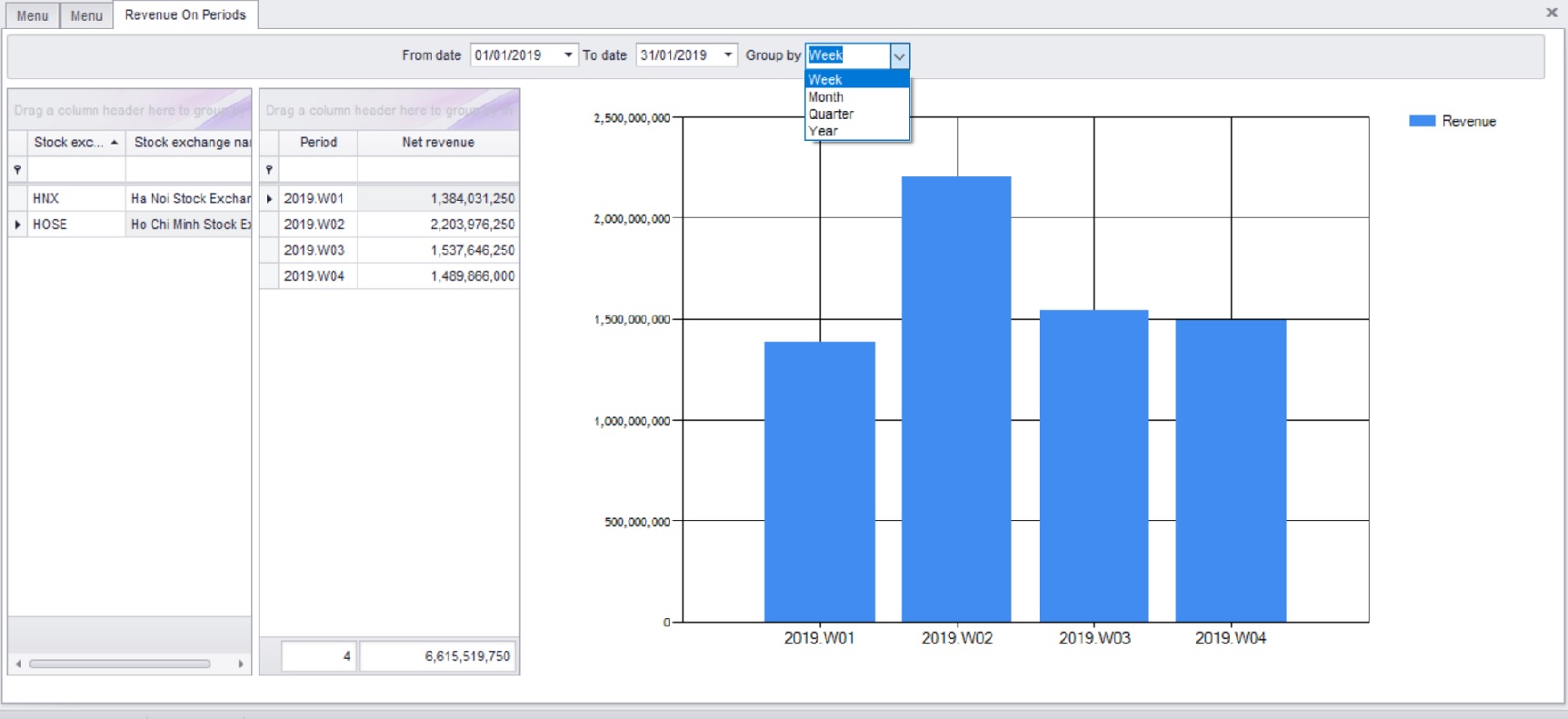Screen dimensions: 1568x719
Task: Open the To date calendar dropdown
Action: 727,55
